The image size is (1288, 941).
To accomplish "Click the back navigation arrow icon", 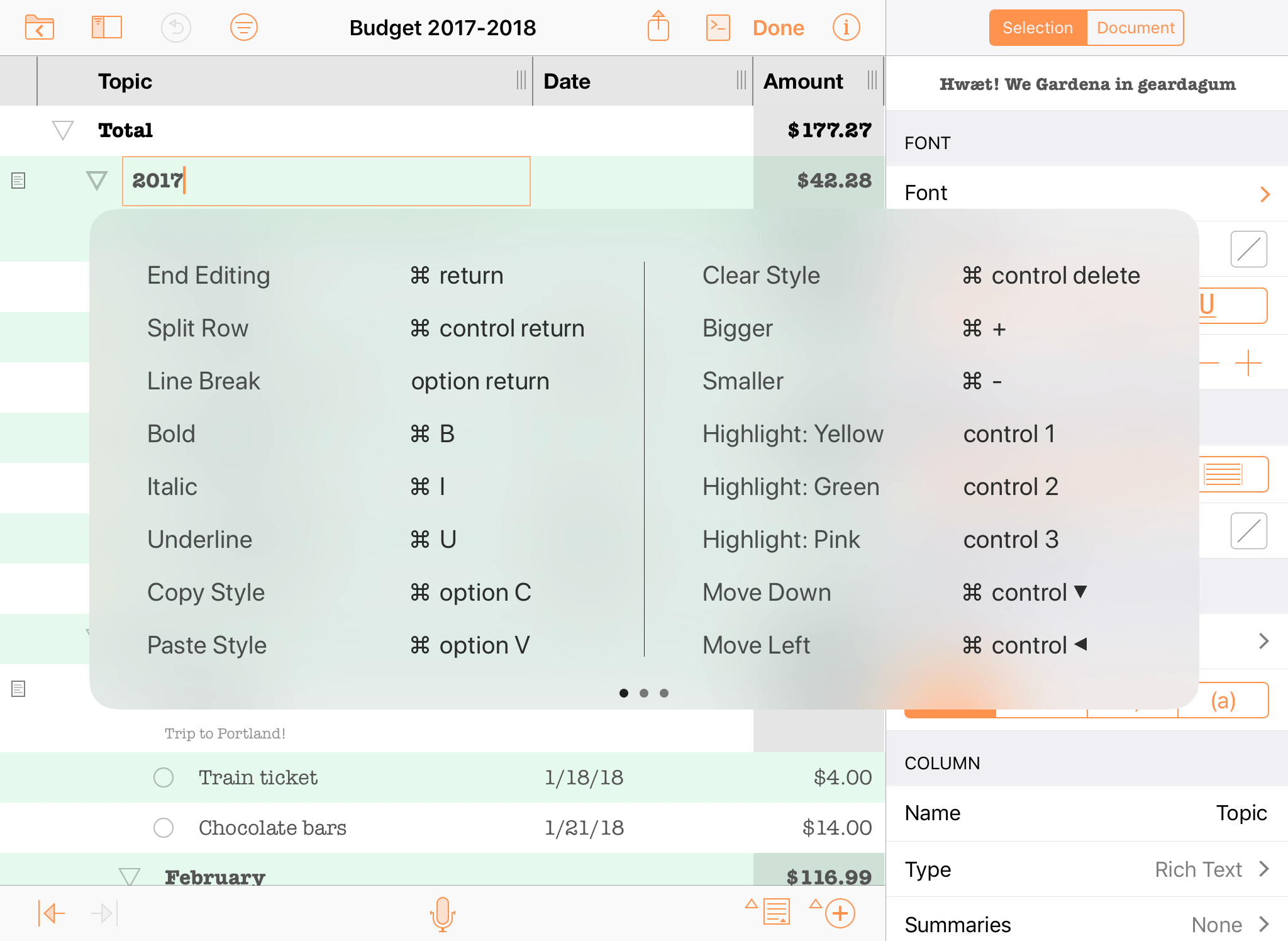I will coord(51,911).
